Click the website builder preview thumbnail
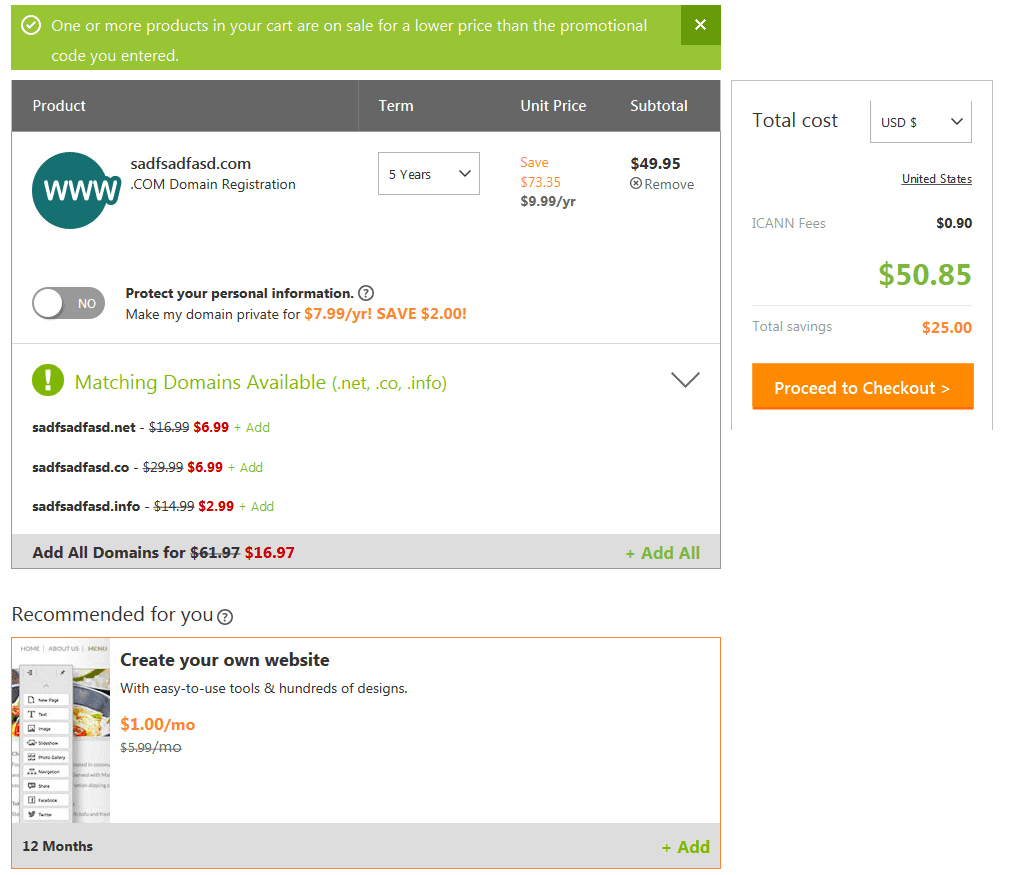1023x875 pixels. point(62,733)
